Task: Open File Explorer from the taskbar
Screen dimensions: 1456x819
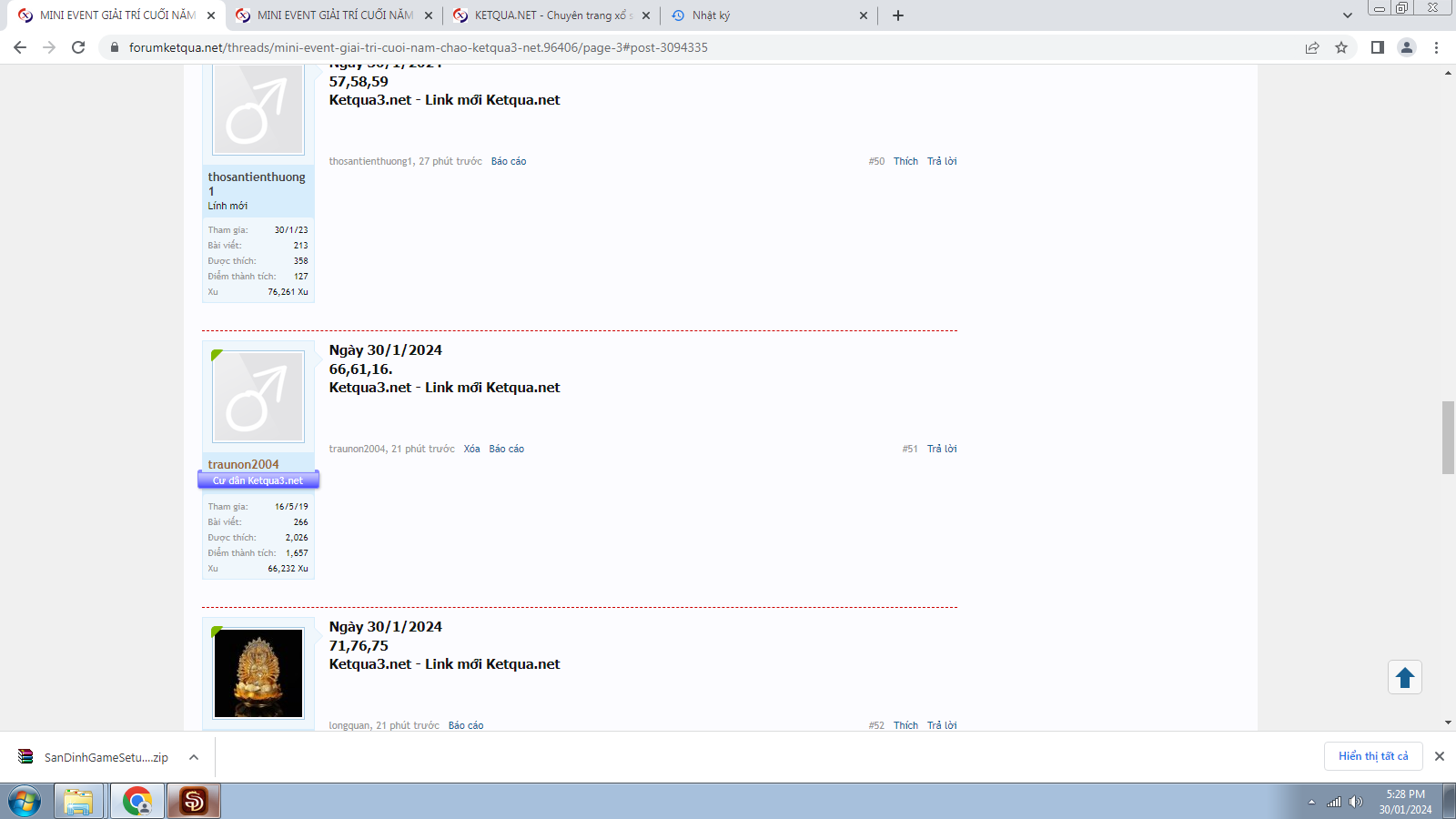Action: 78,802
